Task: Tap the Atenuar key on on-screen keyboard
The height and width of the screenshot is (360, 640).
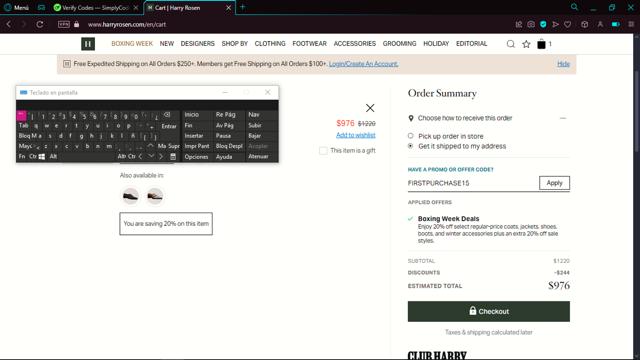Action: 258,157
